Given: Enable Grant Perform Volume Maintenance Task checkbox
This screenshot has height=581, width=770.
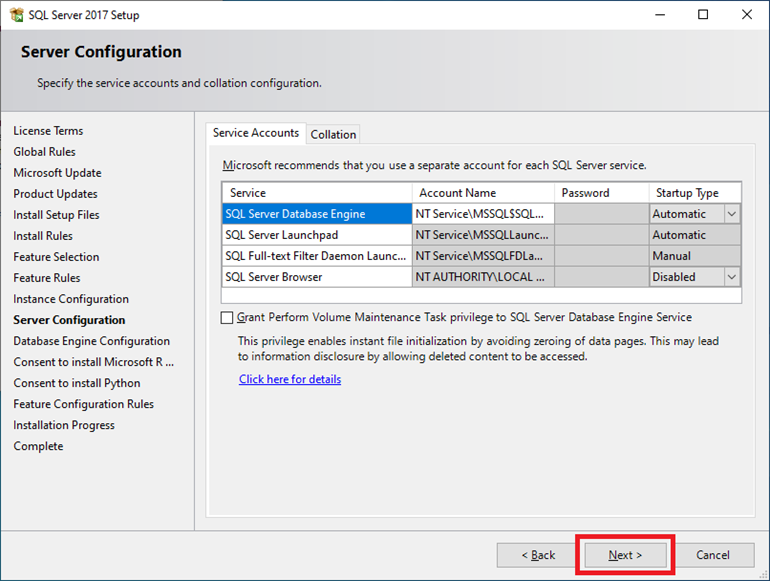Looking at the screenshot, I should click(227, 318).
